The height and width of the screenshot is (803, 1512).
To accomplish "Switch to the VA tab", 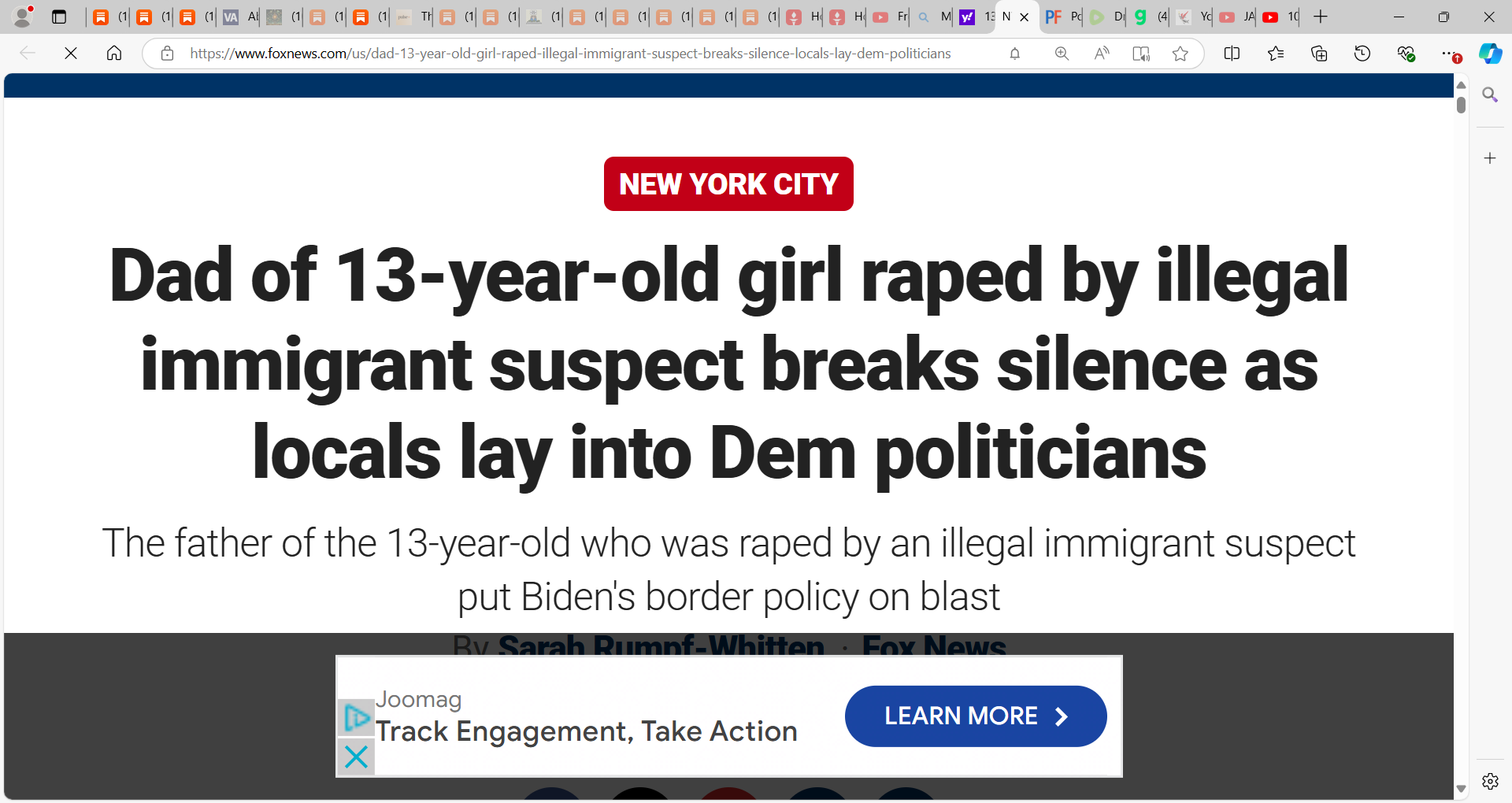I will [239, 17].
